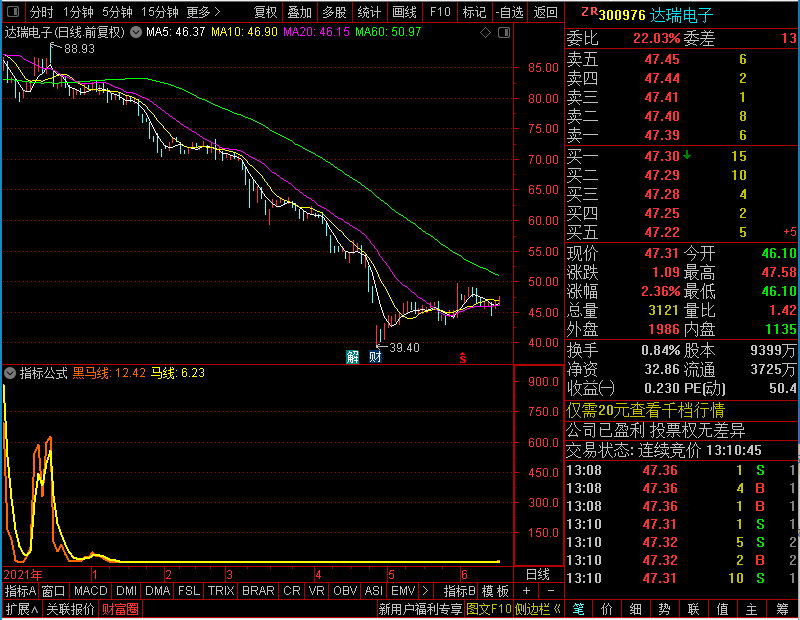The height and width of the screenshot is (620, 800).
Task: Switch indicator to BRAR
Action: [258, 591]
